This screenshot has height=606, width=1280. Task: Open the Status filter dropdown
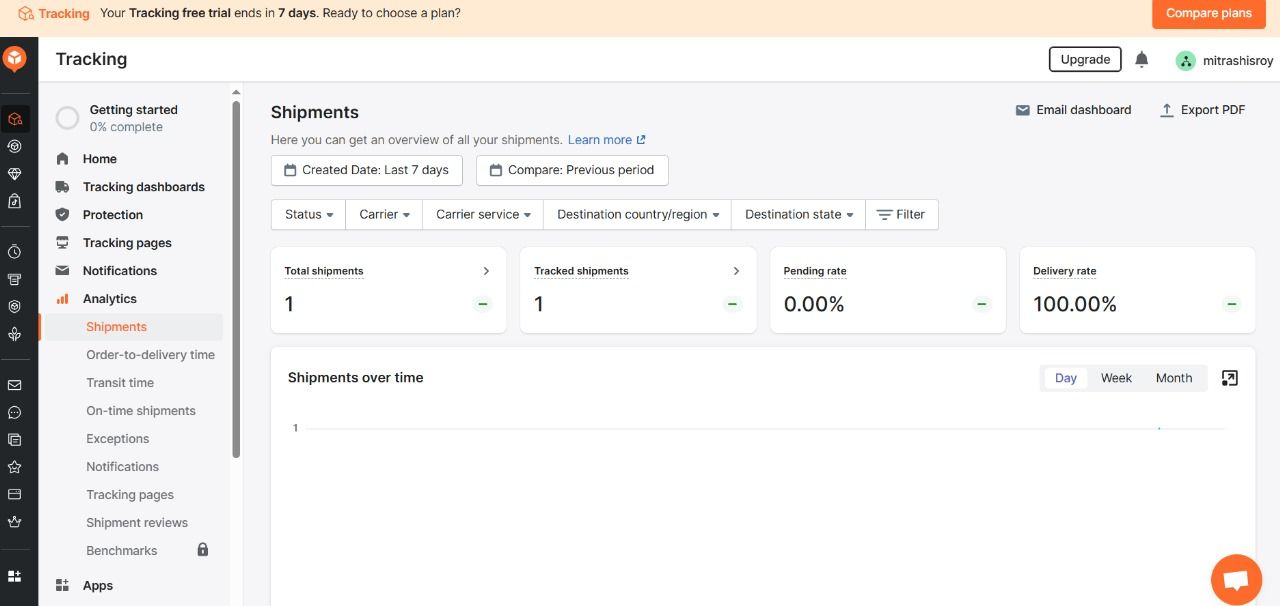click(x=307, y=214)
